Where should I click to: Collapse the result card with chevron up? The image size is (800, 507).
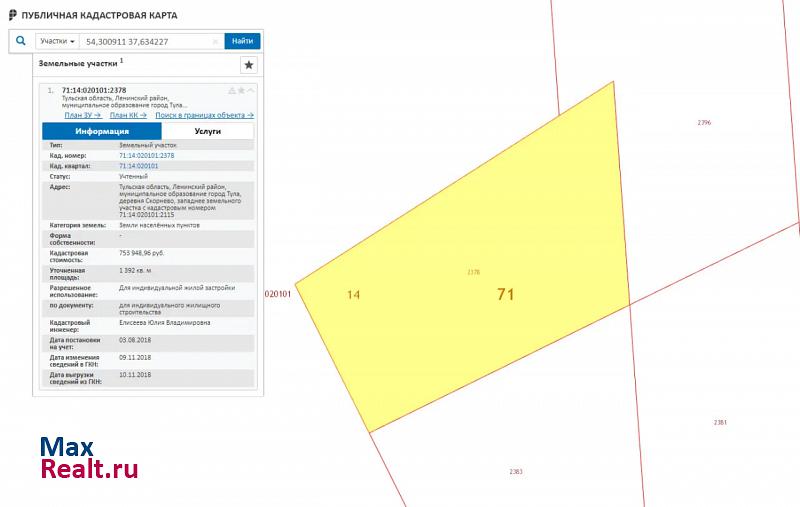click(x=250, y=91)
